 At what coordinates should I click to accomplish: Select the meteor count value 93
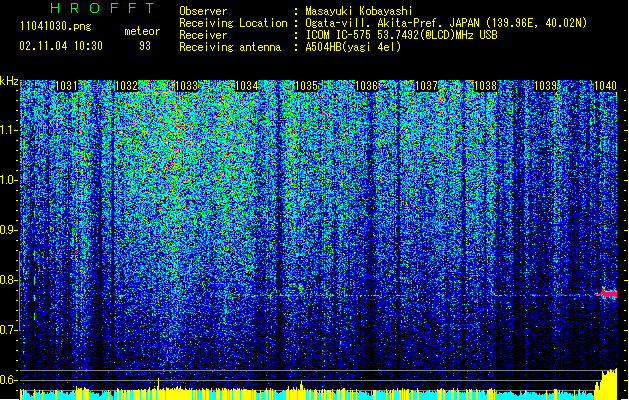pyautogui.click(x=145, y=46)
